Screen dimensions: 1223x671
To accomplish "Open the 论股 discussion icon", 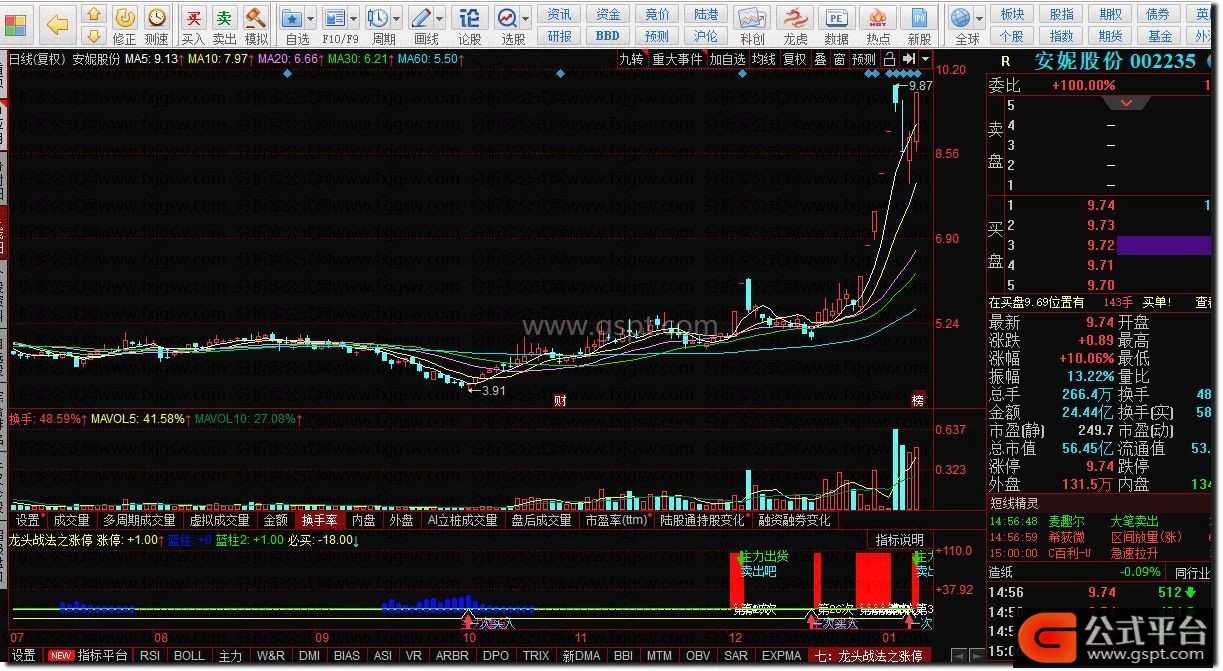I will tap(469, 18).
